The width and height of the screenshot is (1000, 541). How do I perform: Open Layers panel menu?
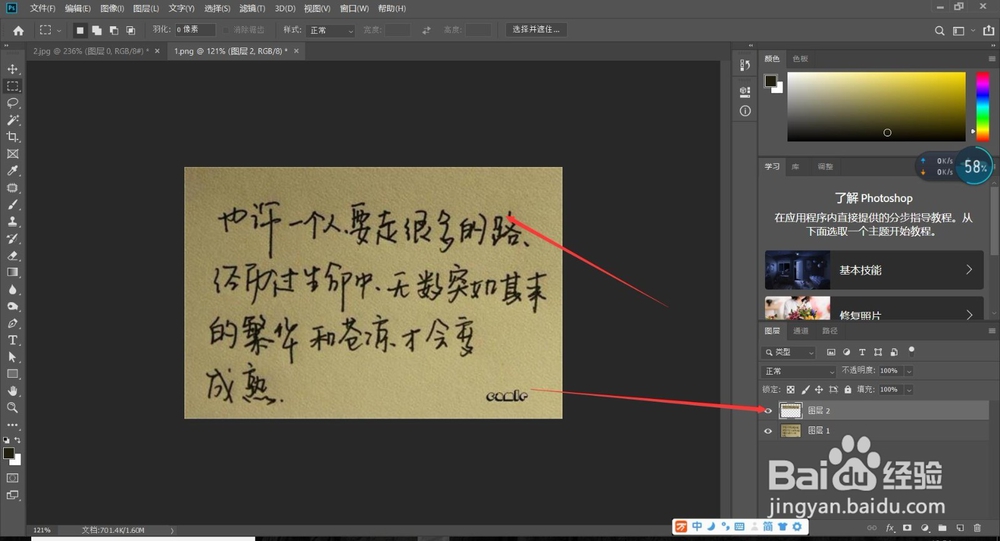[x=992, y=330]
